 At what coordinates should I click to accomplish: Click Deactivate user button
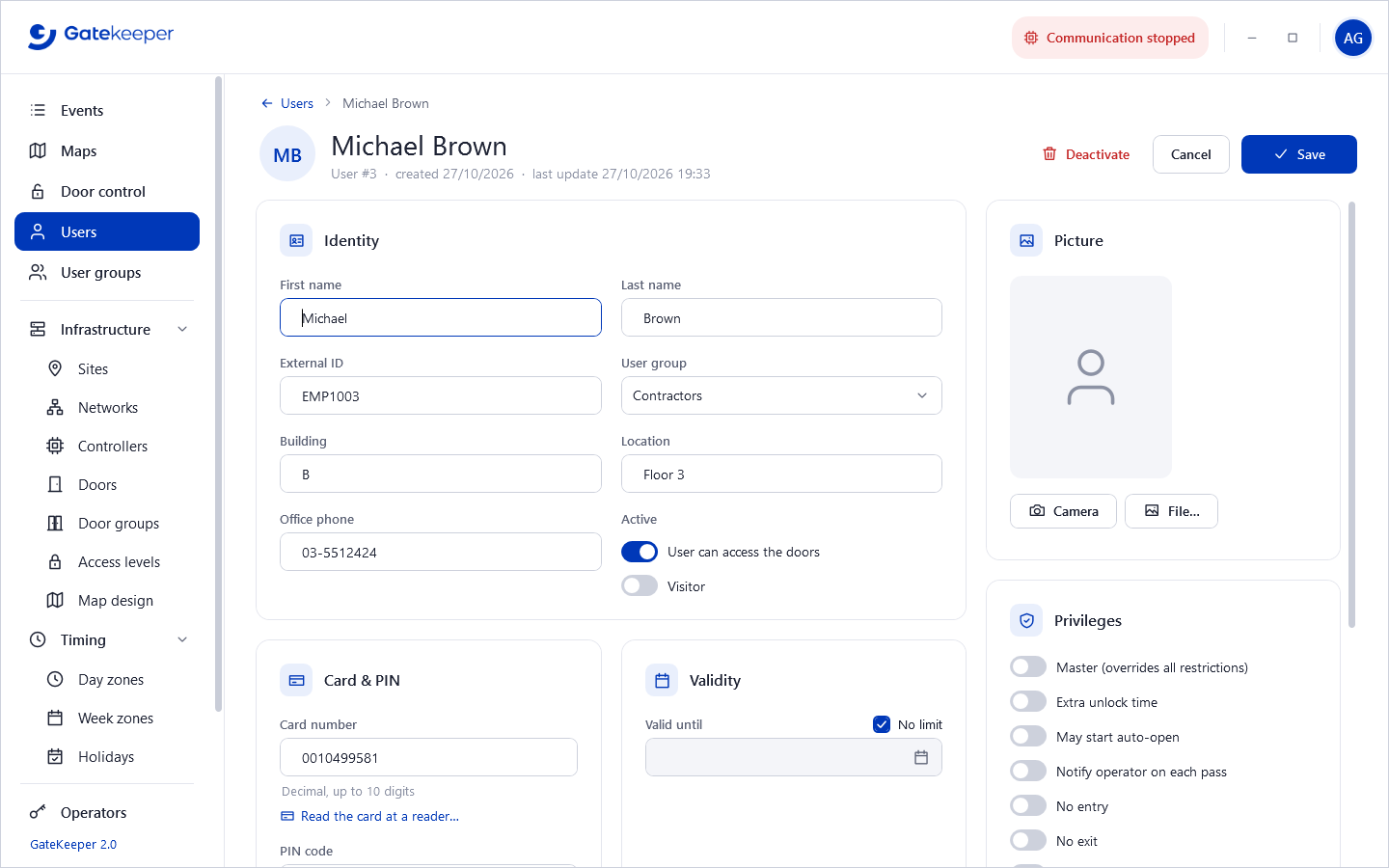[x=1086, y=154]
